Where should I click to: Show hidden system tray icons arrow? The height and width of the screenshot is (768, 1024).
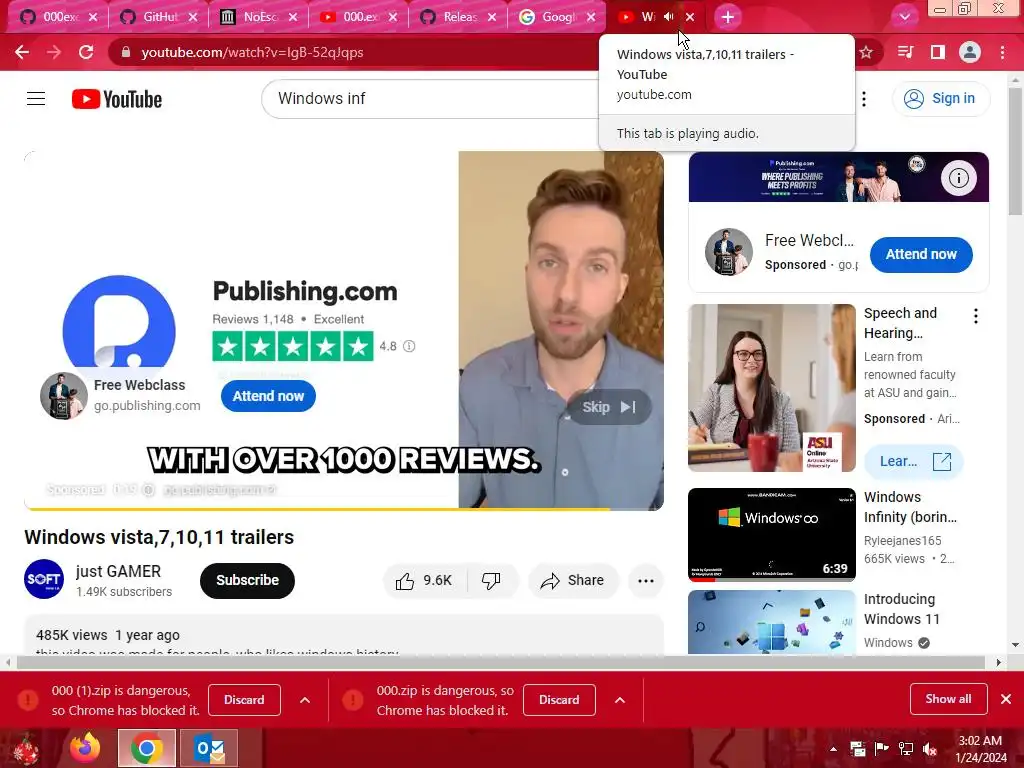(833, 749)
